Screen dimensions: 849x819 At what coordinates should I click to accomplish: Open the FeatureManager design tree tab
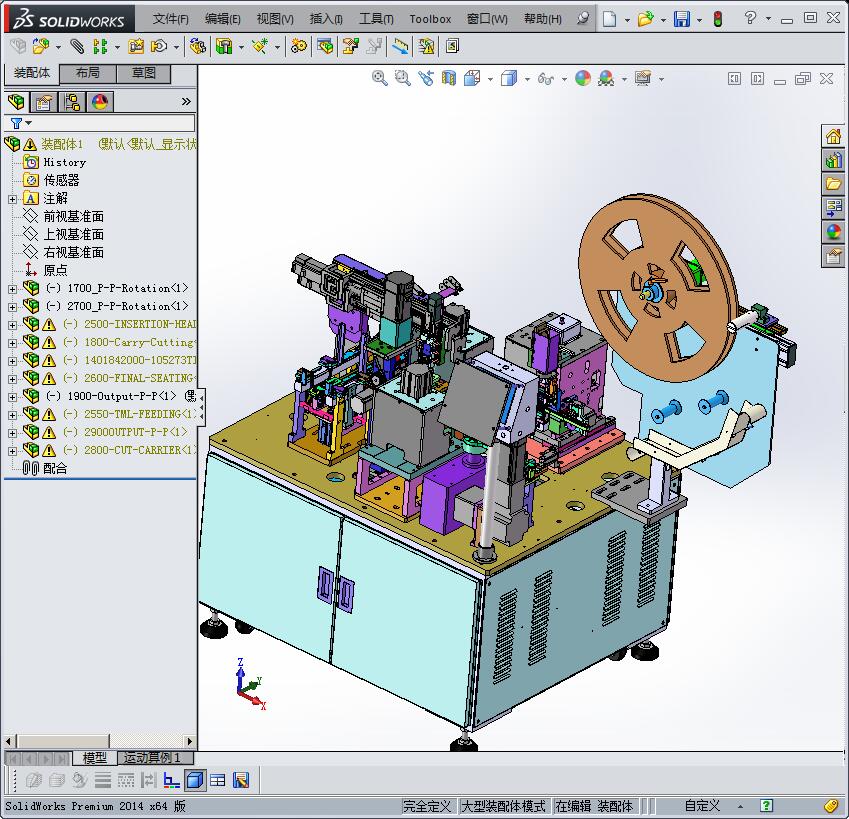tap(16, 102)
